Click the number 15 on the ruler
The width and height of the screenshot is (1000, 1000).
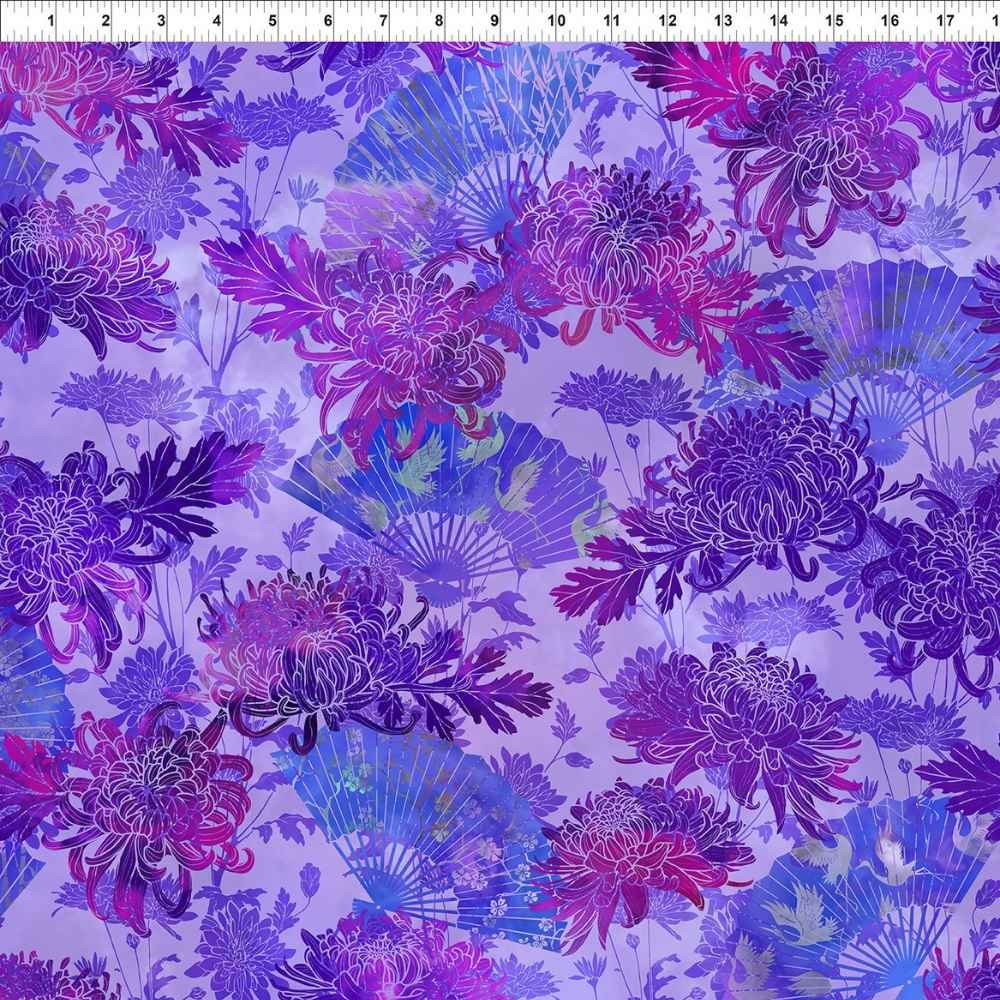[834, 20]
